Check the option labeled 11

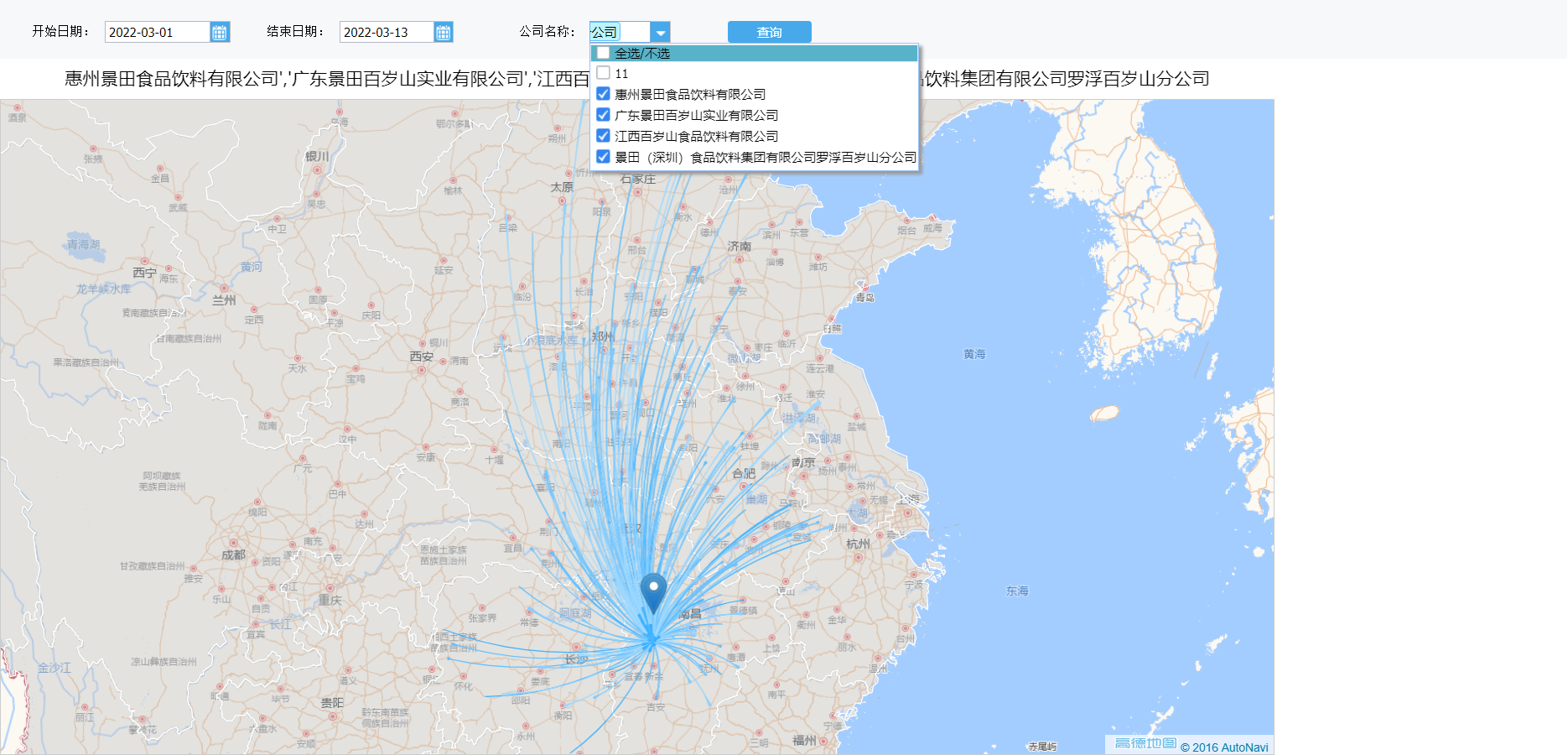603,73
